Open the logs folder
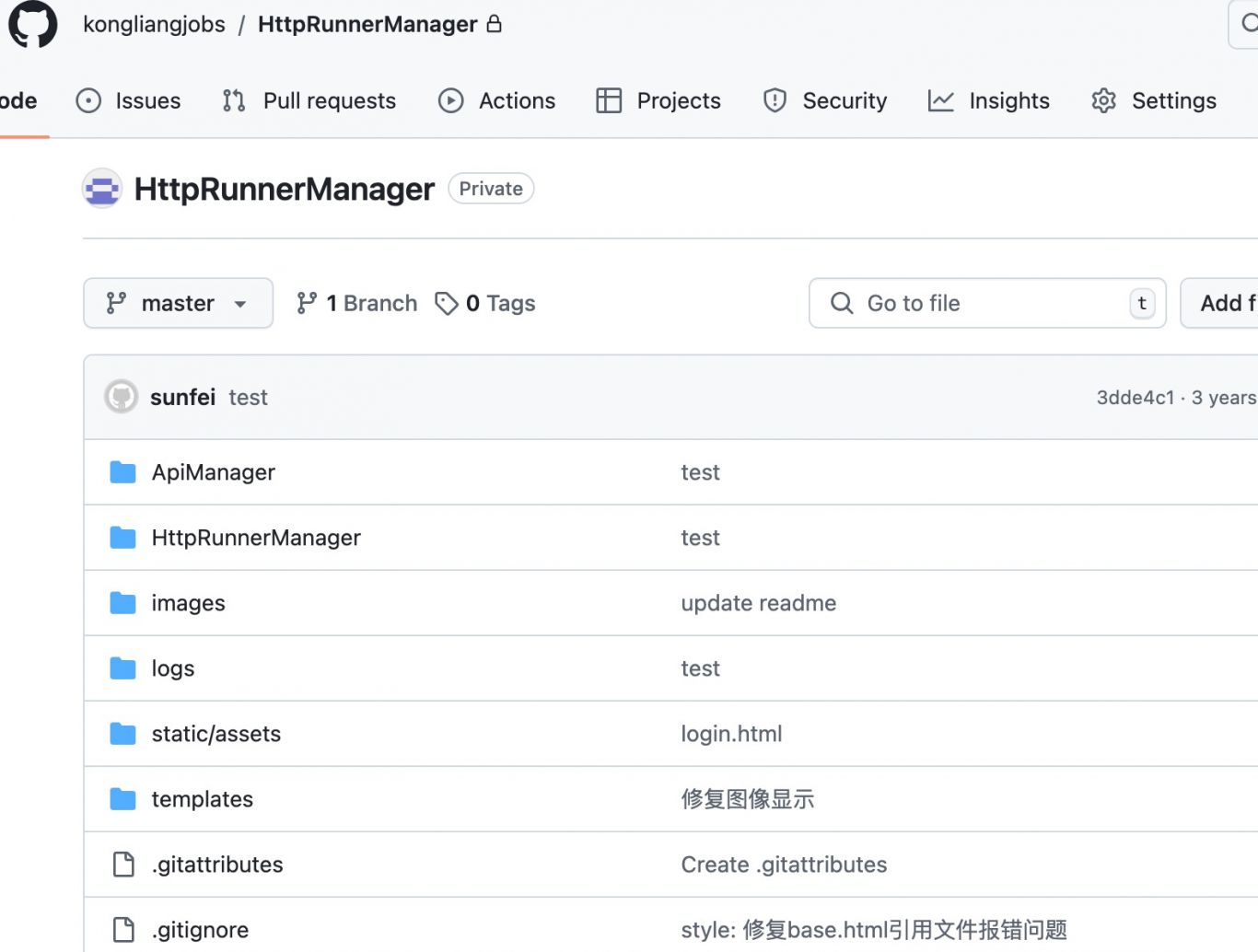1258x952 pixels. (x=173, y=668)
